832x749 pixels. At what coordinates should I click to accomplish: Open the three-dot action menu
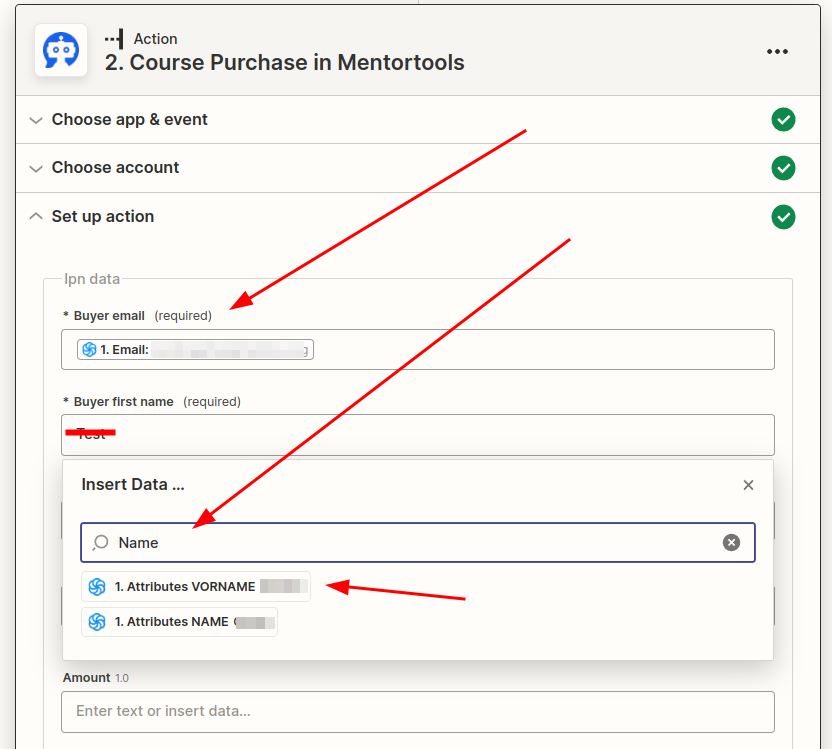777,51
